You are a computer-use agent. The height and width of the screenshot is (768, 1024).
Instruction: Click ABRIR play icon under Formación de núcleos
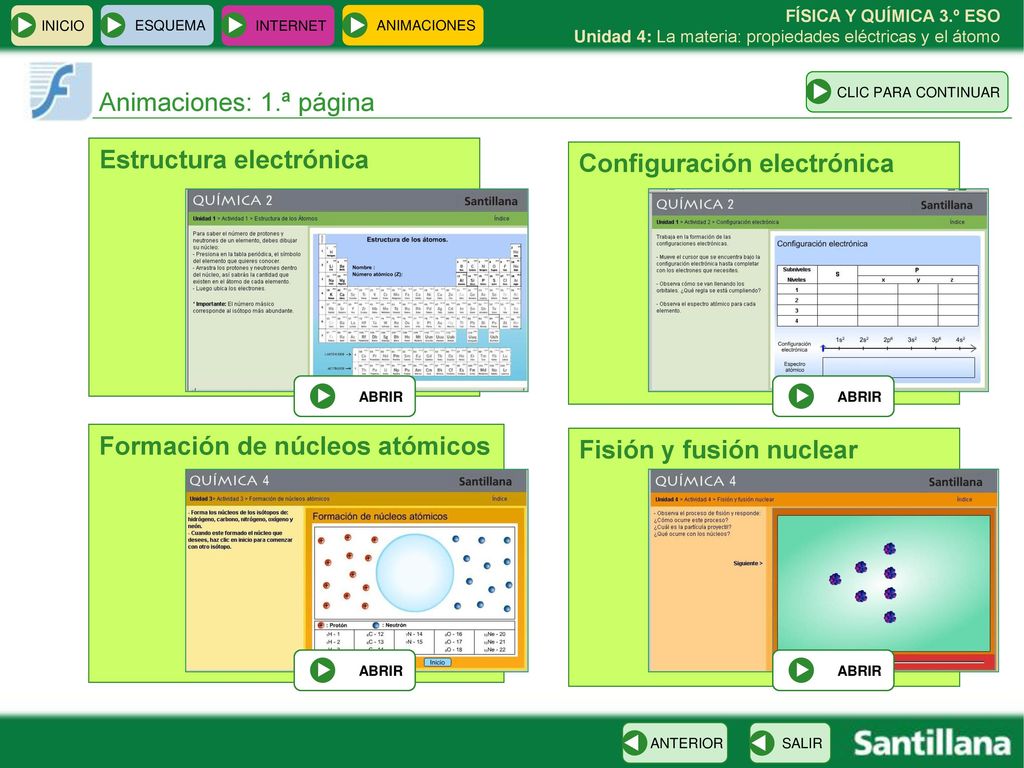(323, 670)
